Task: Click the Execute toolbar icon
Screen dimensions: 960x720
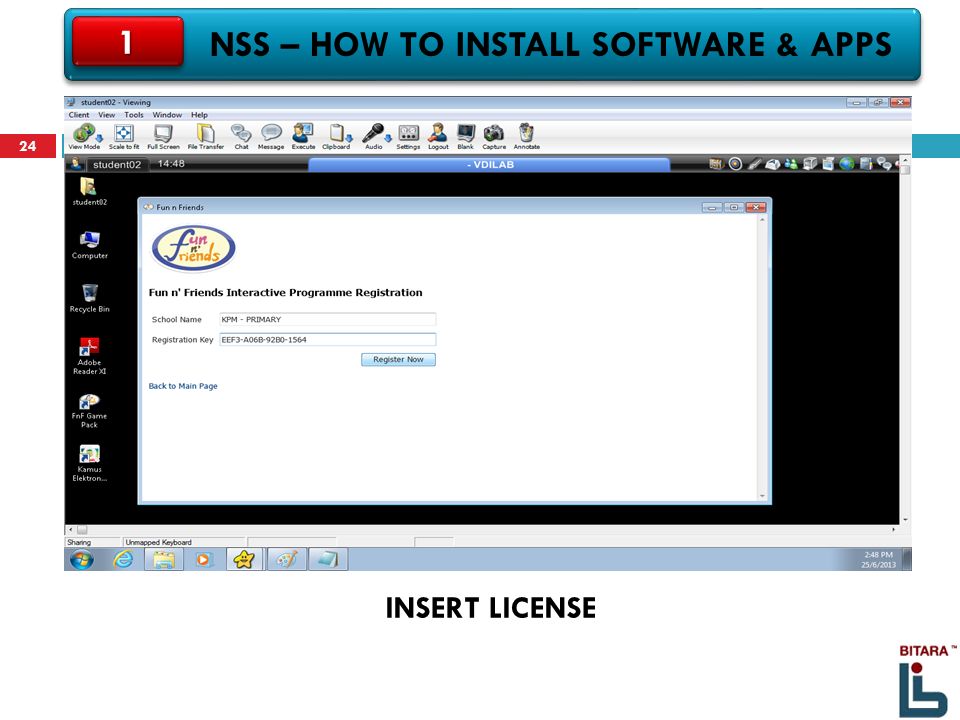Action: tap(303, 137)
